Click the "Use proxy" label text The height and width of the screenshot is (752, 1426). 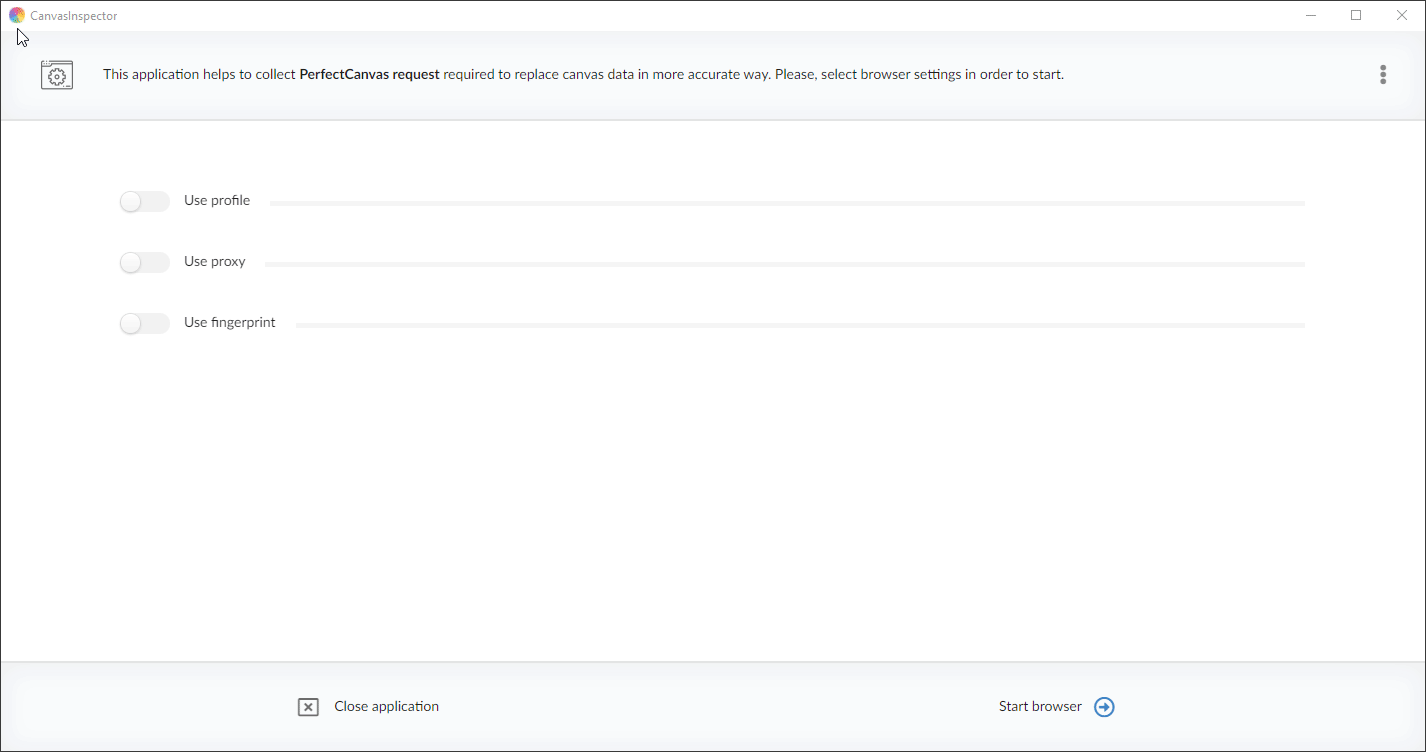point(214,262)
